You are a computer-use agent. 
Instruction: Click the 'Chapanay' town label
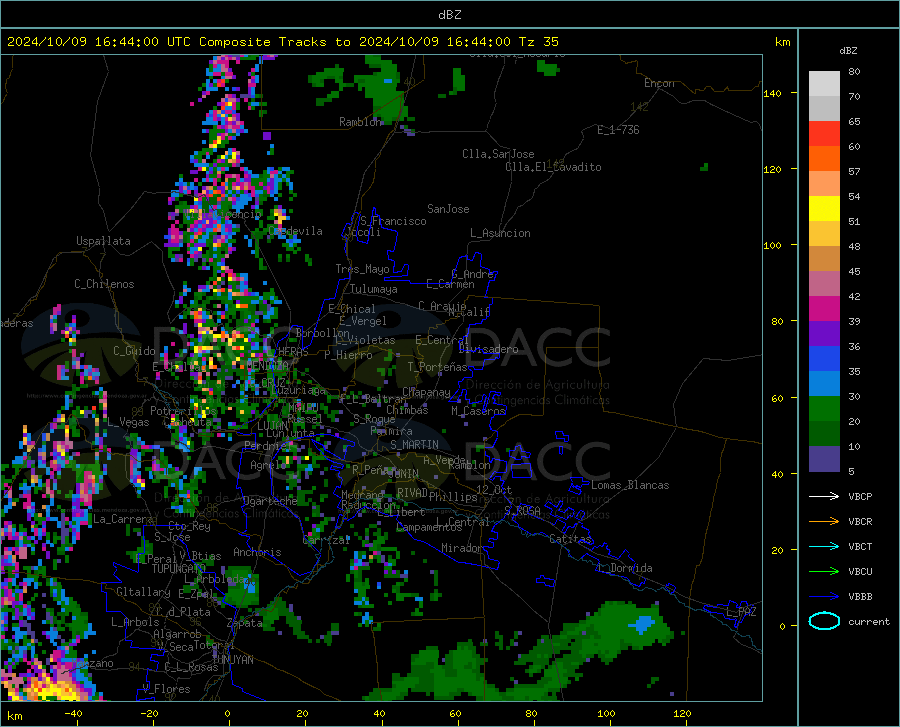click(426, 392)
